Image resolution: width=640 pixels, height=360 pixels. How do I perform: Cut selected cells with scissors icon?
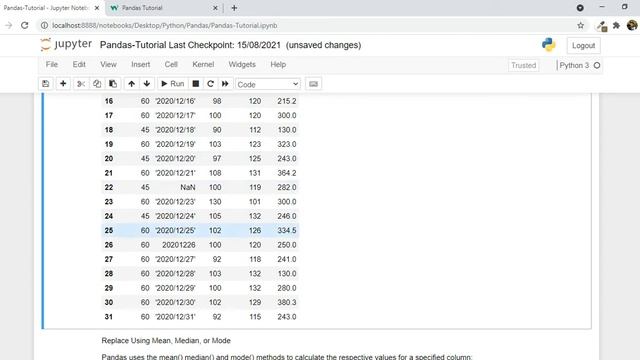(x=81, y=84)
